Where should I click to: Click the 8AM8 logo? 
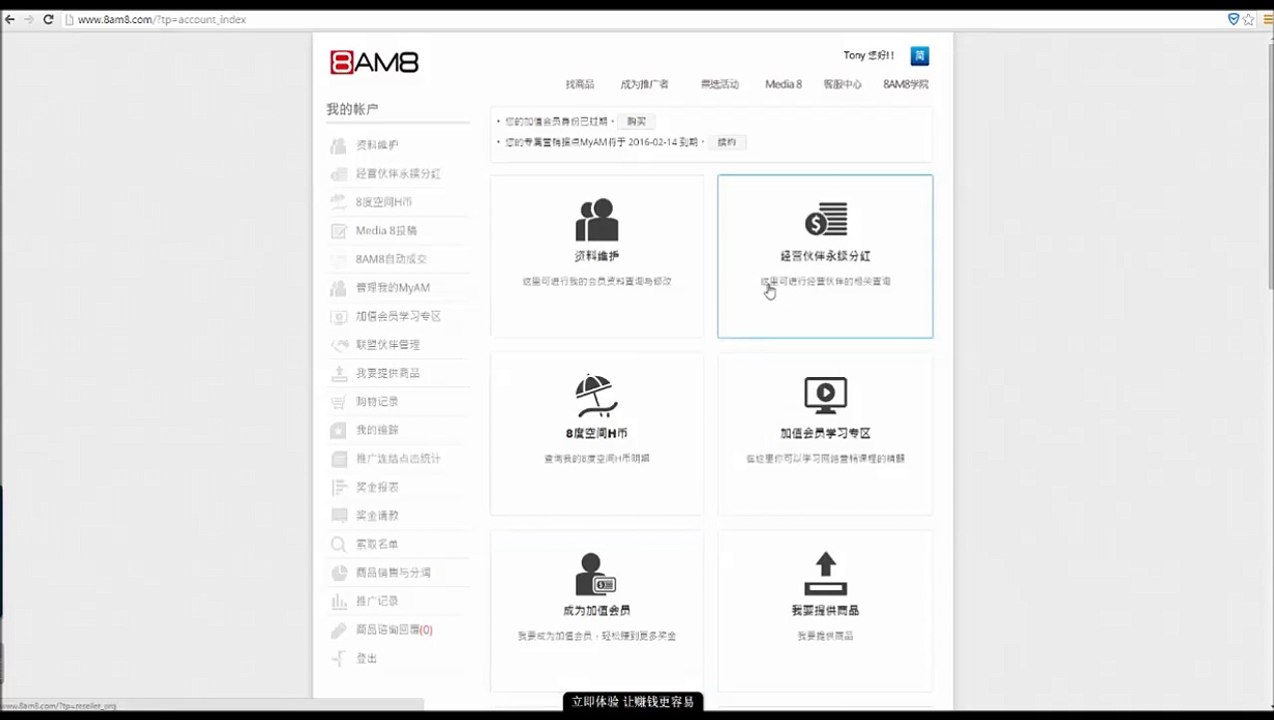coord(374,62)
